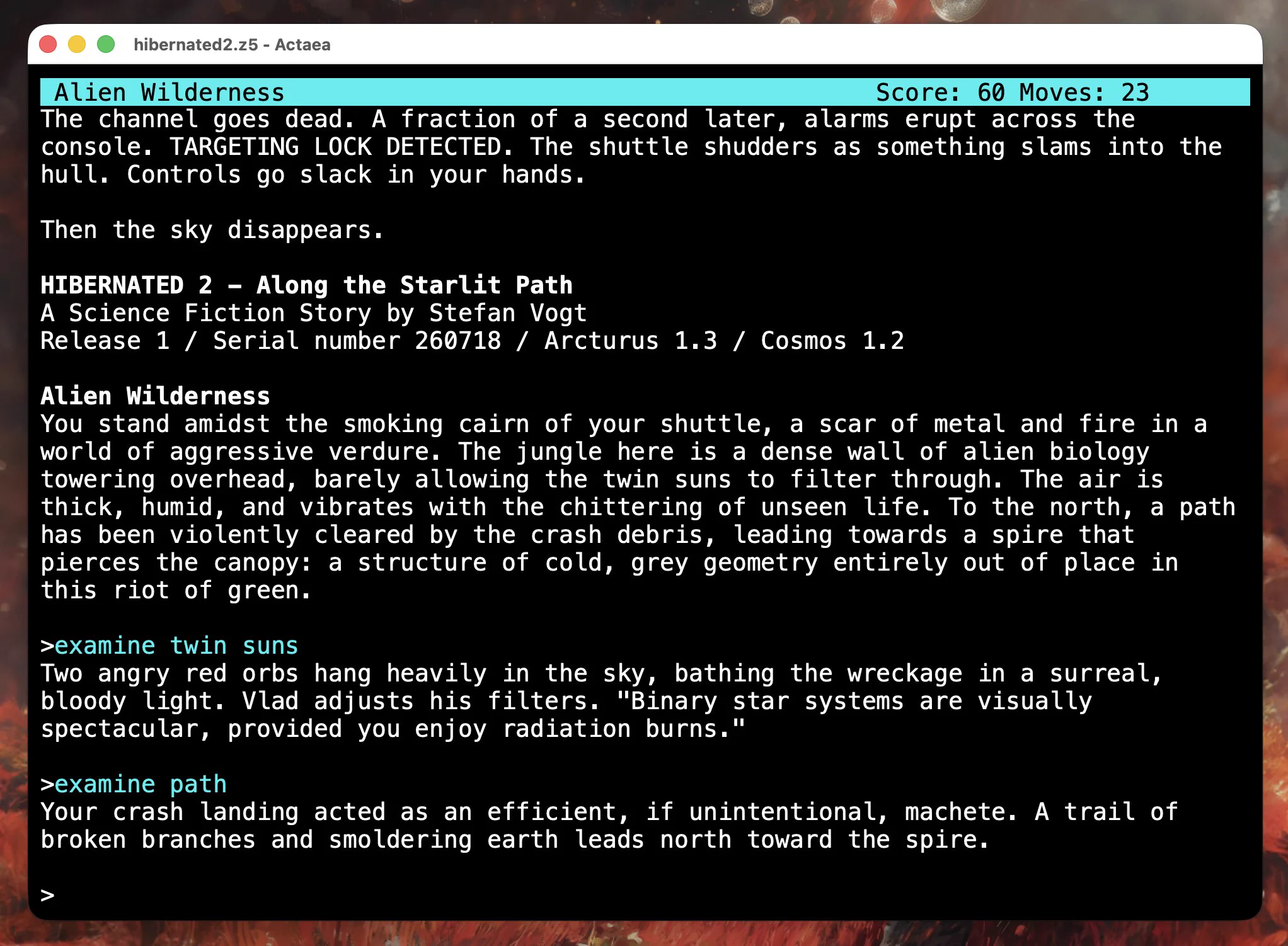Screen dimensions: 1288x946
Task: Click 'TARGETING LOCK DETECTED' text
Action: 336,147
